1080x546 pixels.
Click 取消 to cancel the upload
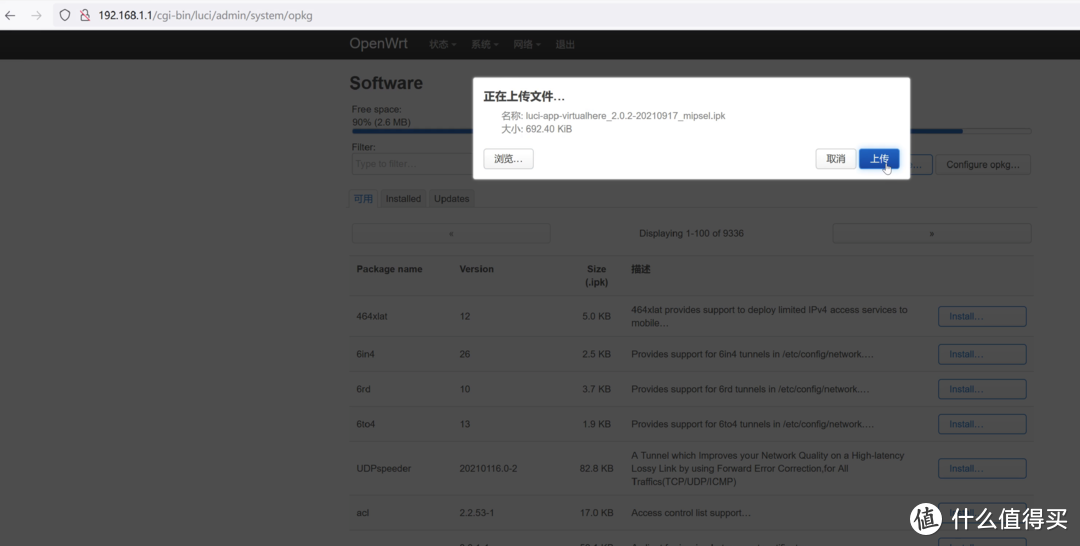(835, 159)
